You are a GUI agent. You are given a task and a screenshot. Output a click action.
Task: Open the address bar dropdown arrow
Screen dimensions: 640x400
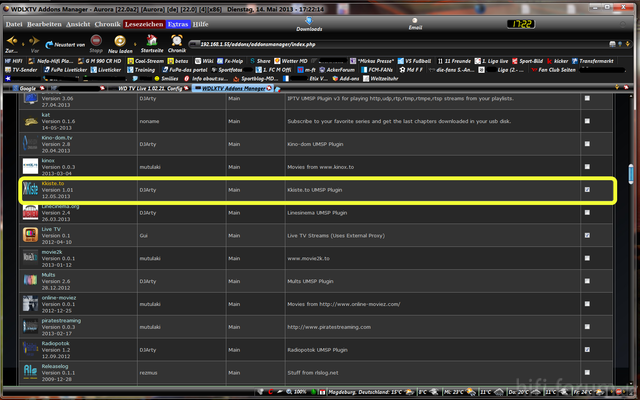pos(628,44)
